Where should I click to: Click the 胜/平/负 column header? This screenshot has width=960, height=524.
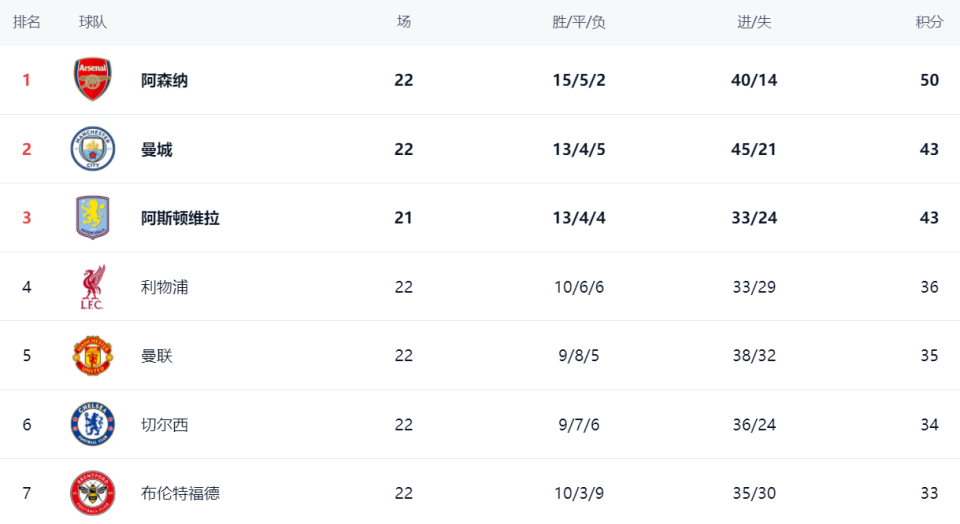click(x=579, y=22)
